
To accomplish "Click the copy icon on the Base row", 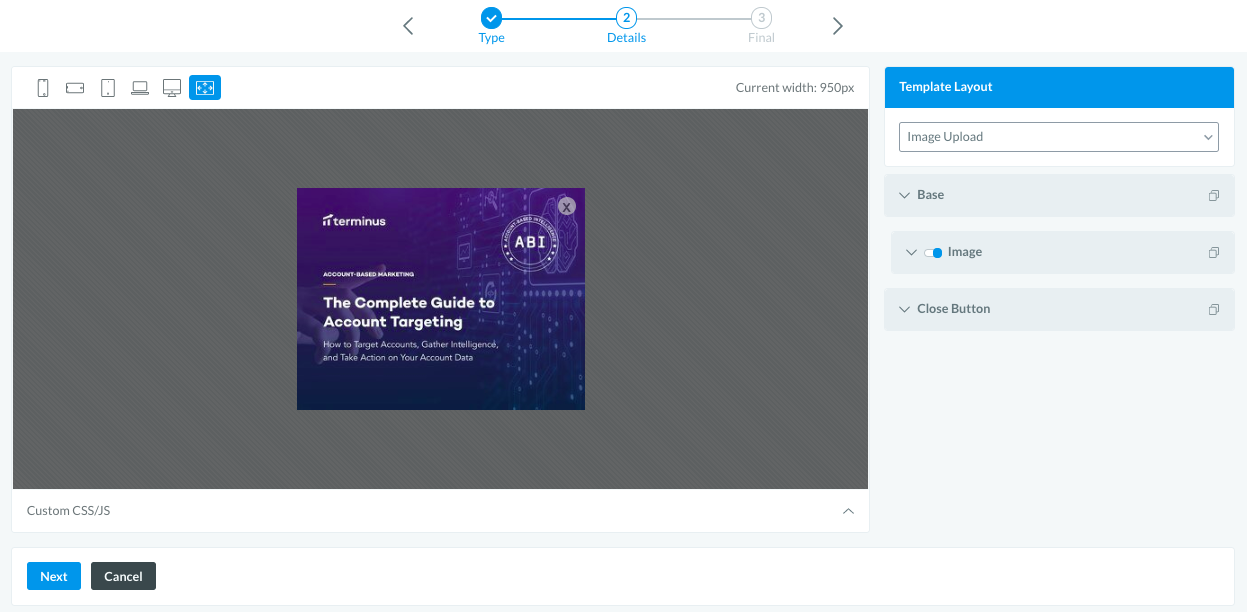I will pyautogui.click(x=1214, y=196).
